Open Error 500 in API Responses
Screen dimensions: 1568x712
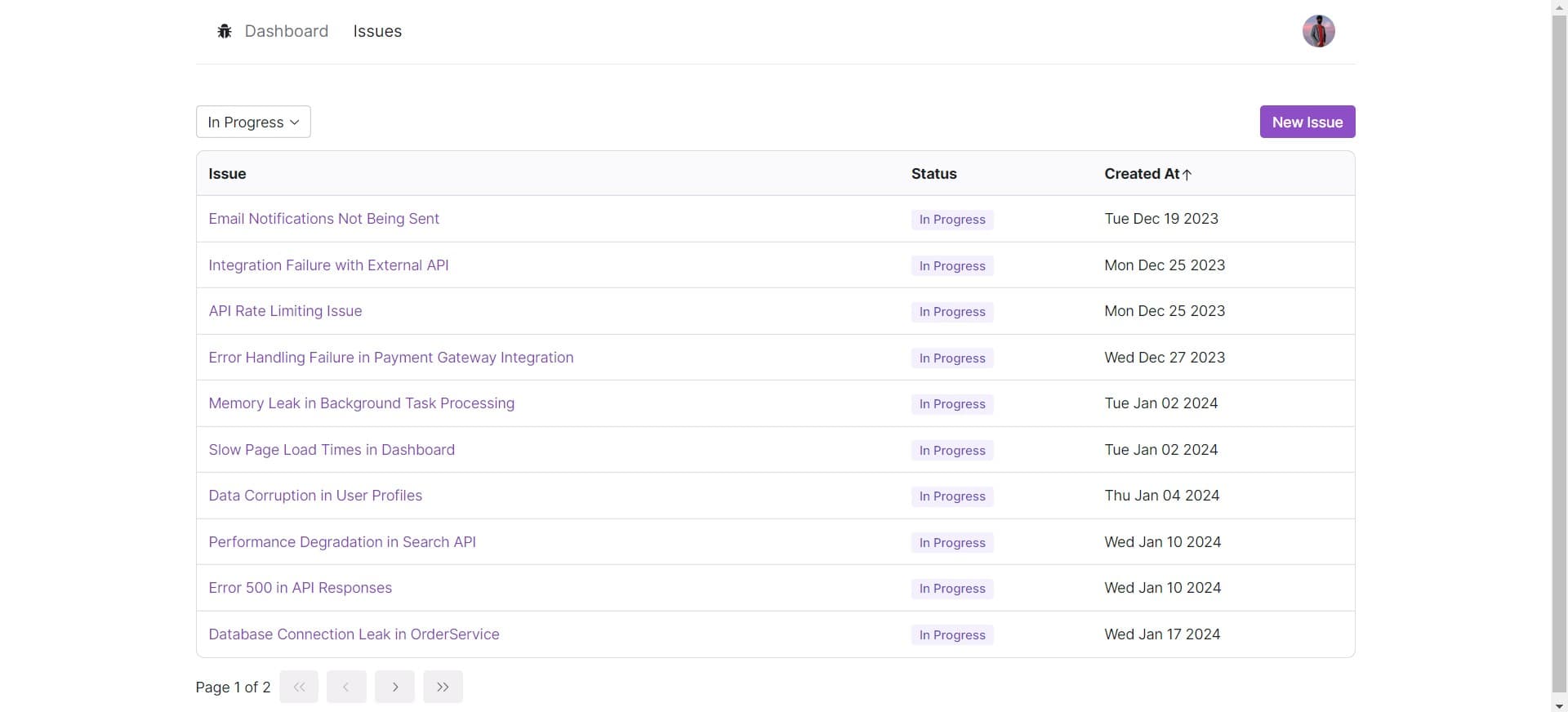pos(300,588)
